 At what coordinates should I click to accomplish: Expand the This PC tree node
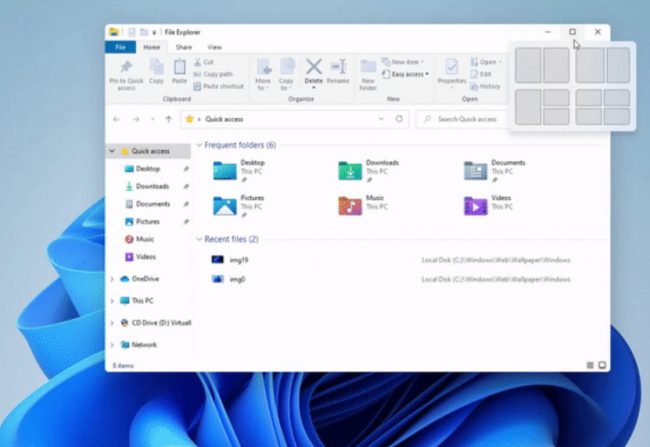point(112,301)
